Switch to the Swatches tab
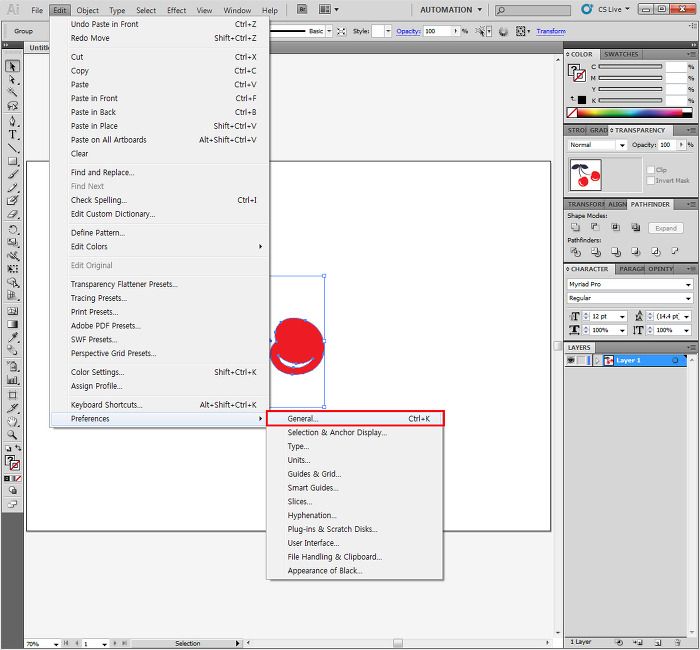The width and height of the screenshot is (700, 650). [x=621, y=54]
